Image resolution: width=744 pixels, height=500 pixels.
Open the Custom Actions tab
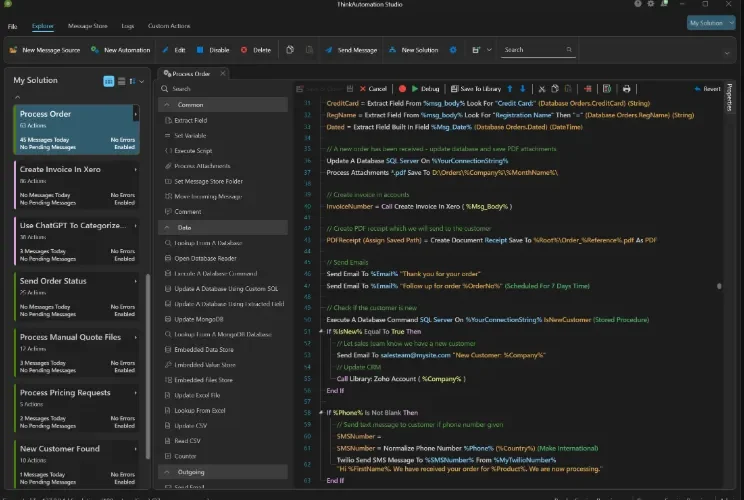point(169,26)
